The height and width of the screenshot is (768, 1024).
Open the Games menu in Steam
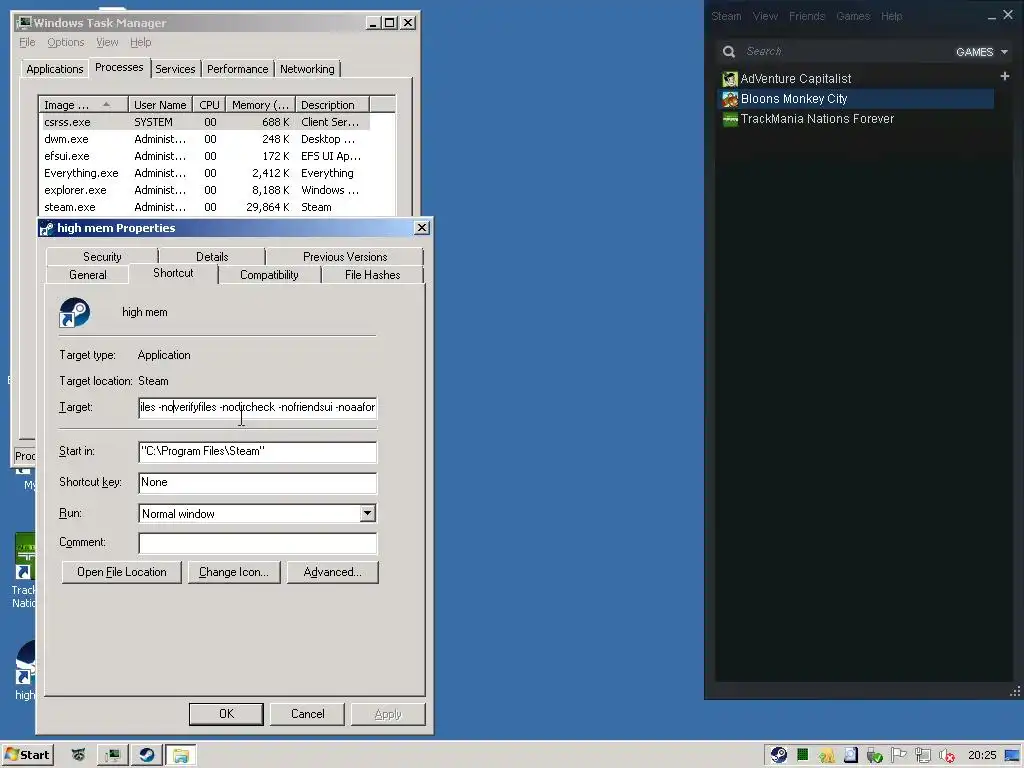[853, 16]
